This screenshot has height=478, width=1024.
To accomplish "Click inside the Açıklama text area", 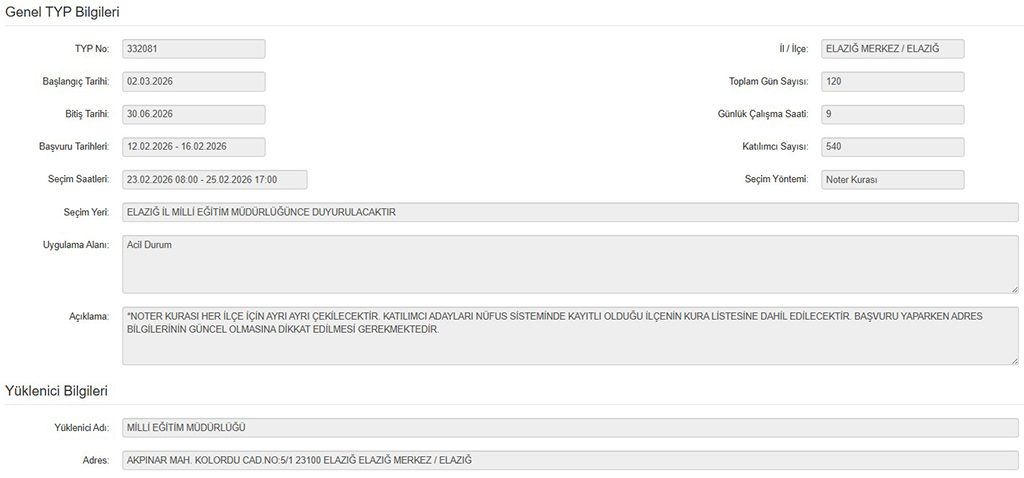I will [570, 335].
